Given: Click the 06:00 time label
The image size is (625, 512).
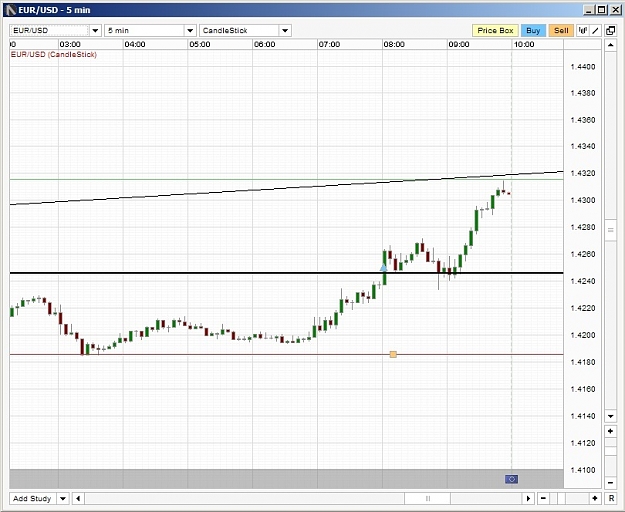Looking at the screenshot, I should 264,44.
